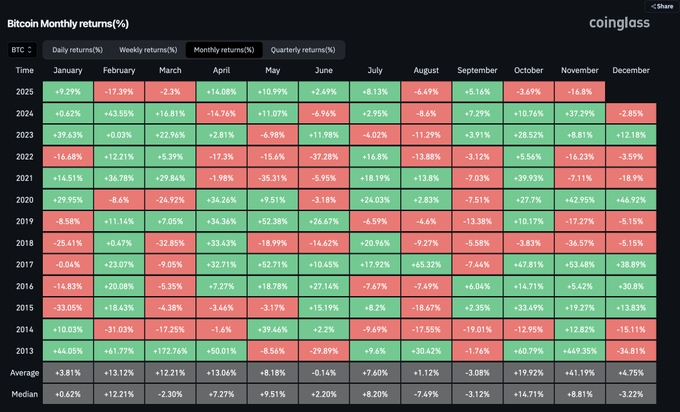The height and width of the screenshot is (412, 680).
Task: Click the coinglass logo
Action: coord(620,22)
